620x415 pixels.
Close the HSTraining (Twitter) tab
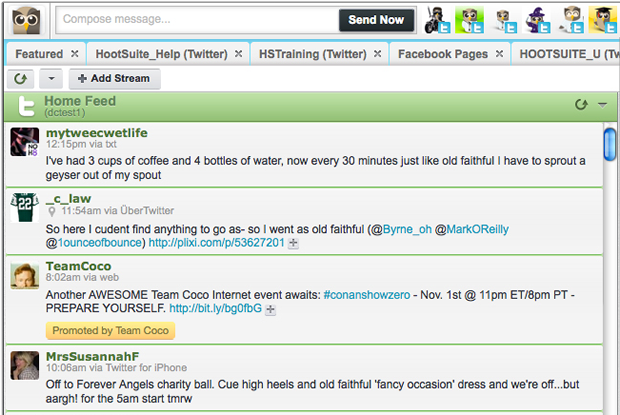(x=377, y=53)
